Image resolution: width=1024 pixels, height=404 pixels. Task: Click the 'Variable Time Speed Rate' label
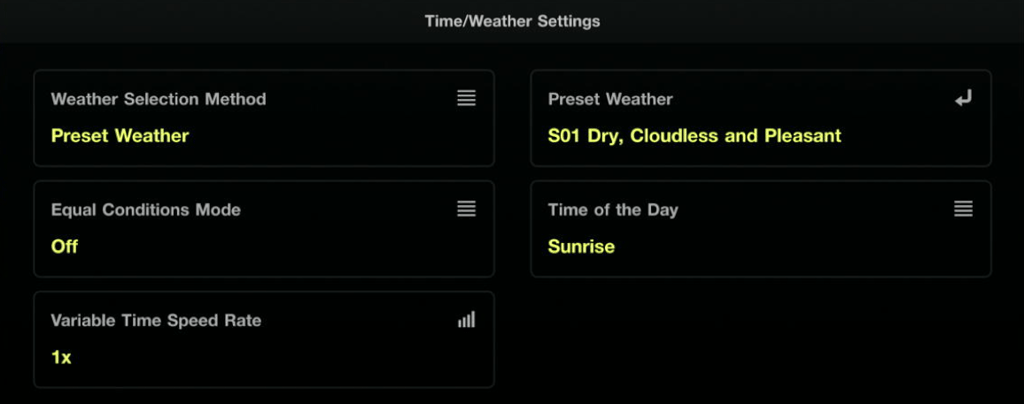tap(156, 321)
